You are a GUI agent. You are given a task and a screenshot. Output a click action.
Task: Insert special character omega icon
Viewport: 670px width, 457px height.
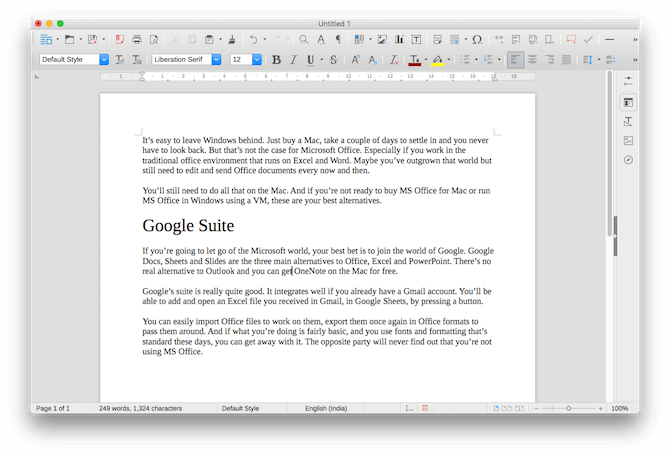[x=477, y=40]
